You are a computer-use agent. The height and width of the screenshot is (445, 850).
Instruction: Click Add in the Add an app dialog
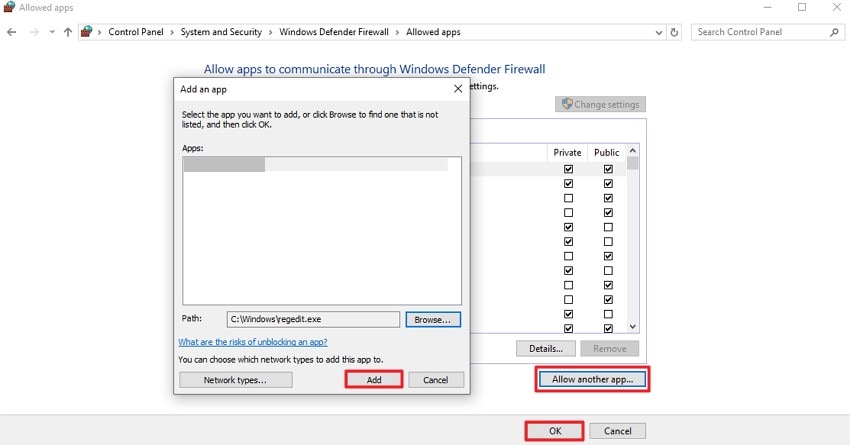click(374, 380)
